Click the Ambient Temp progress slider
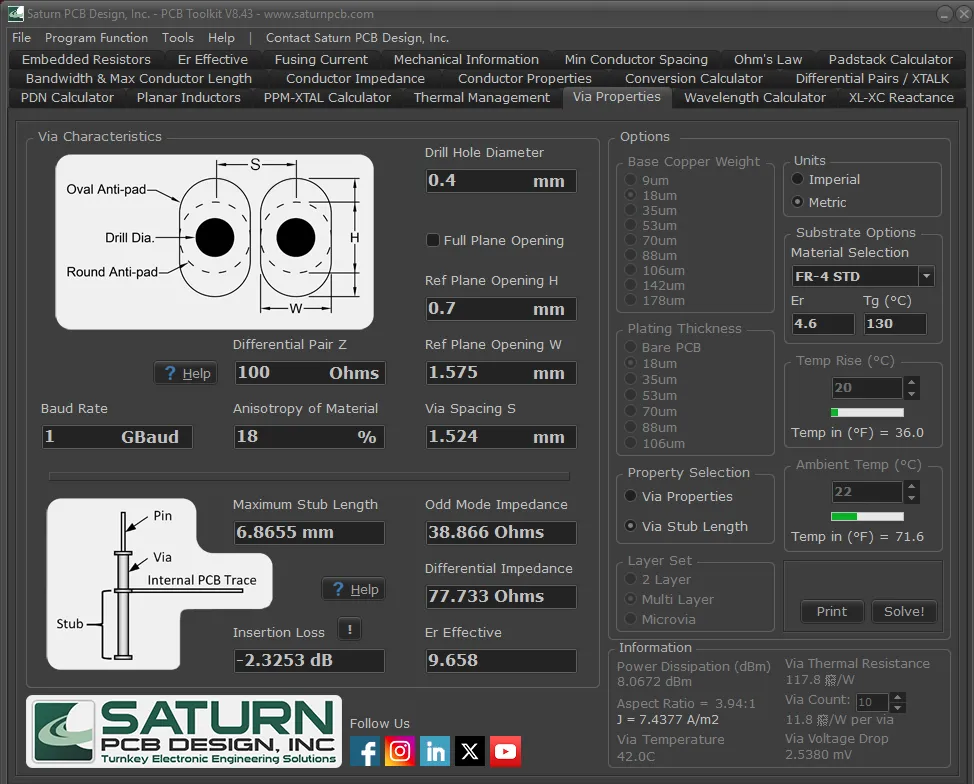The width and height of the screenshot is (974, 784). point(867,516)
